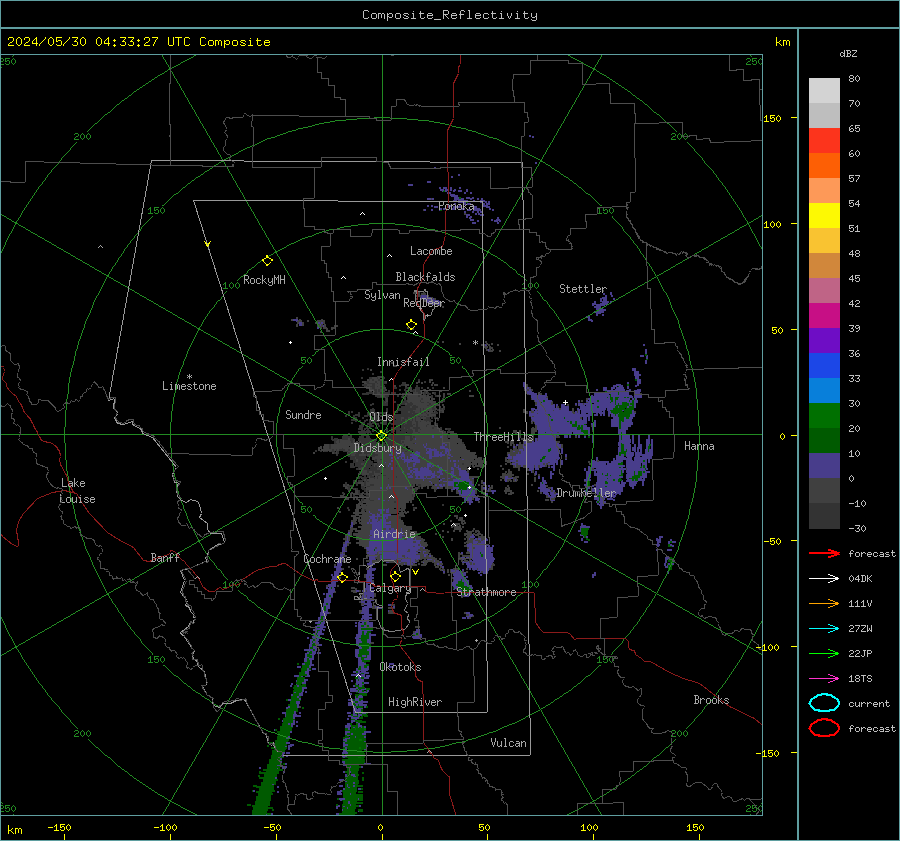Click the cyan current ellipse legend icon

824,703
